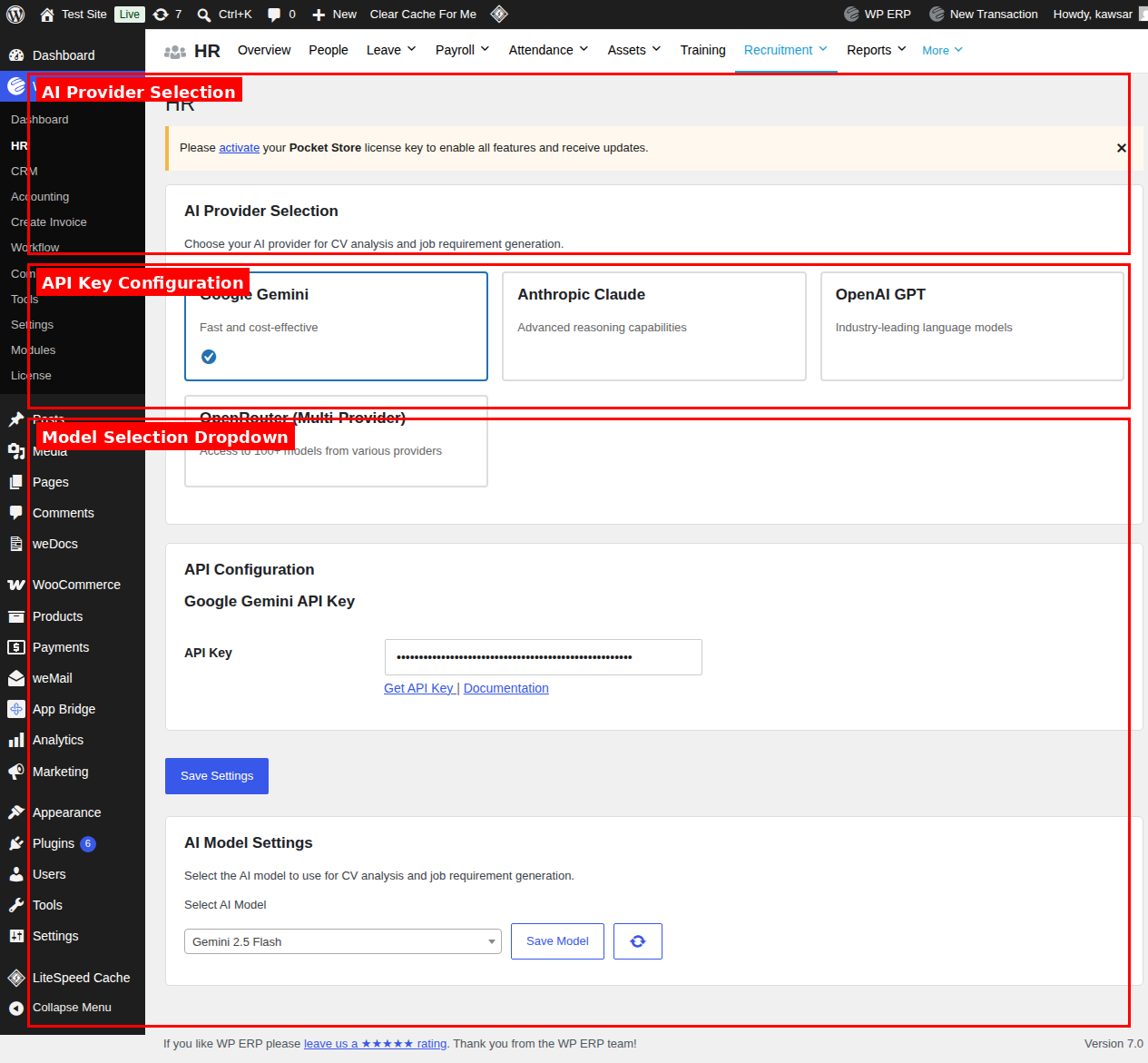
Task: Open the LiteSpeed Cache sidebar icon
Action: click(16, 978)
